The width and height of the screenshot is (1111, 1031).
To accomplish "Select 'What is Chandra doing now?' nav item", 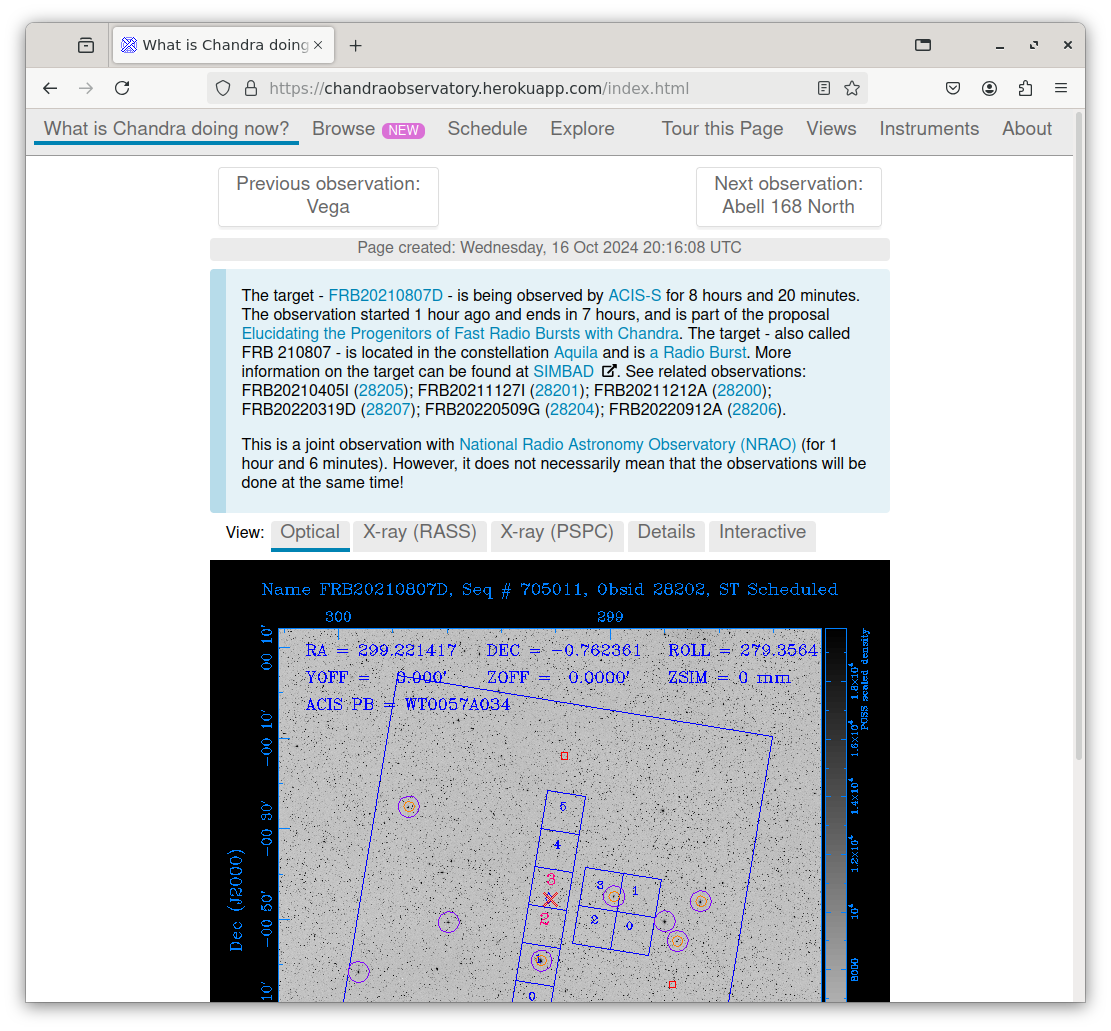I will tap(167, 129).
